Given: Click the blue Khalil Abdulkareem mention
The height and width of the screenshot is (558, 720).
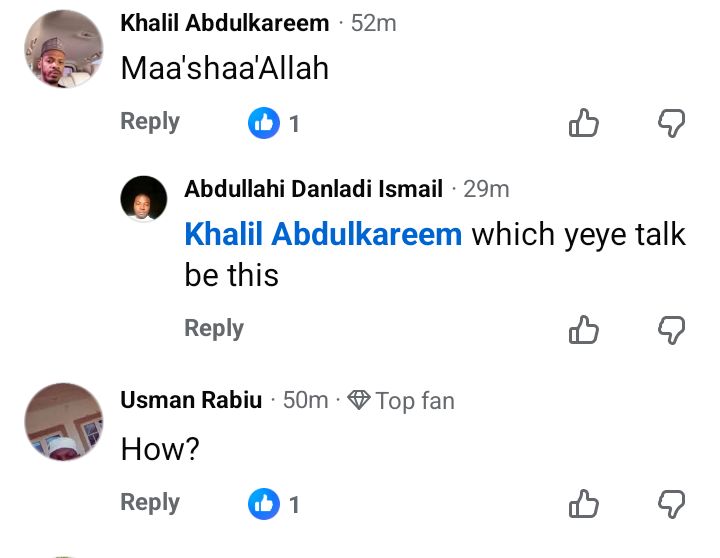Looking at the screenshot, I should point(323,235).
